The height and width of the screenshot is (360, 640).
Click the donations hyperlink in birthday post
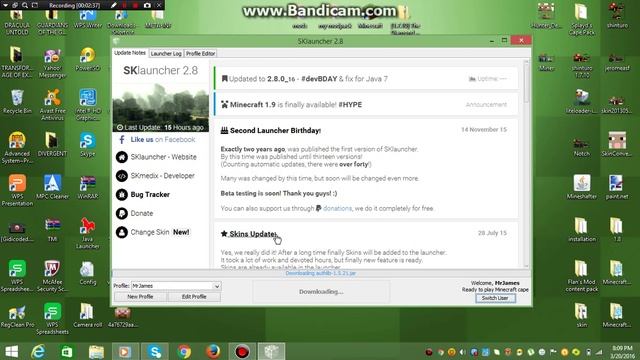click(x=337, y=209)
